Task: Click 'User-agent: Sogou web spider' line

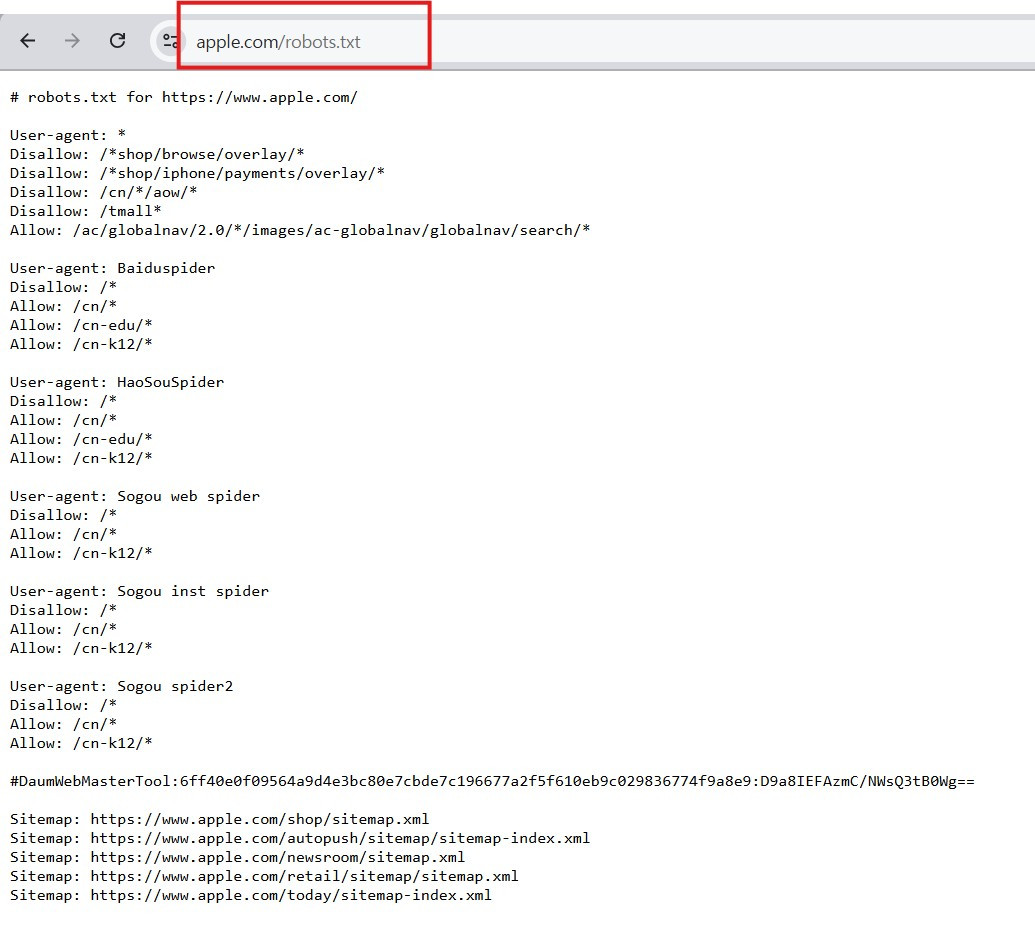Action: point(135,496)
